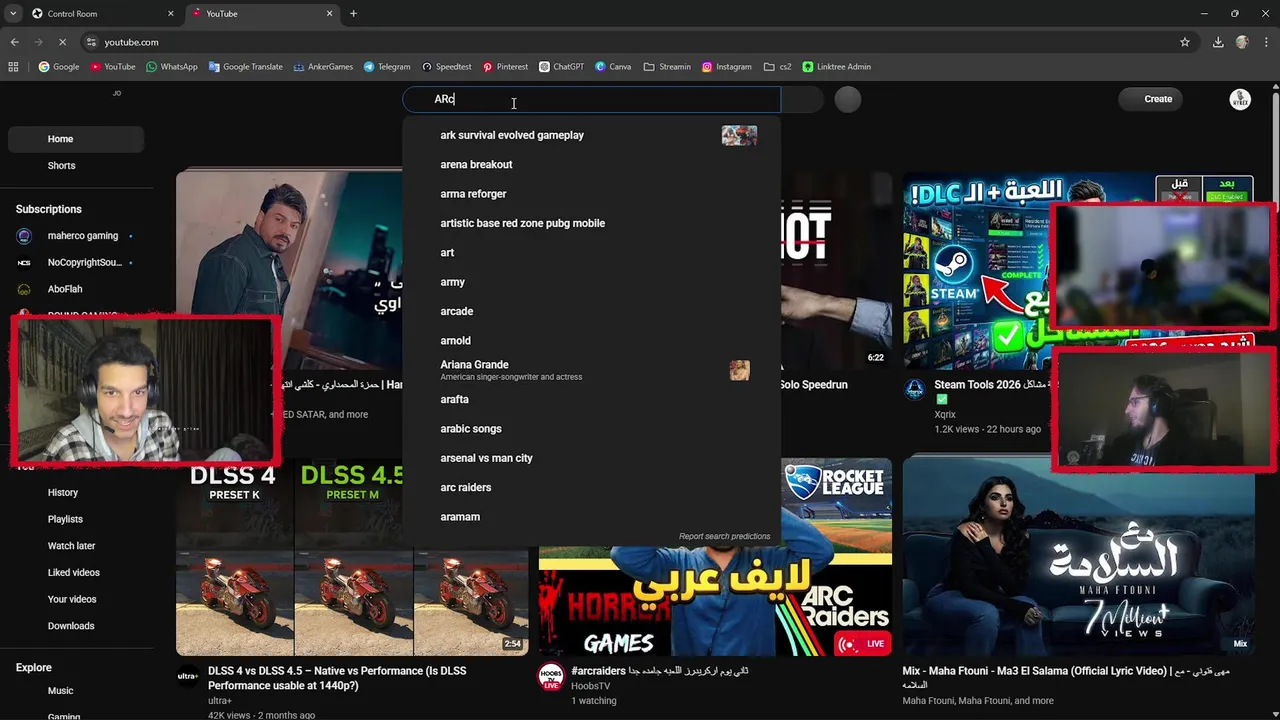
Task: Open the Maha Ftouni mix thumbnail
Action: [1078, 556]
